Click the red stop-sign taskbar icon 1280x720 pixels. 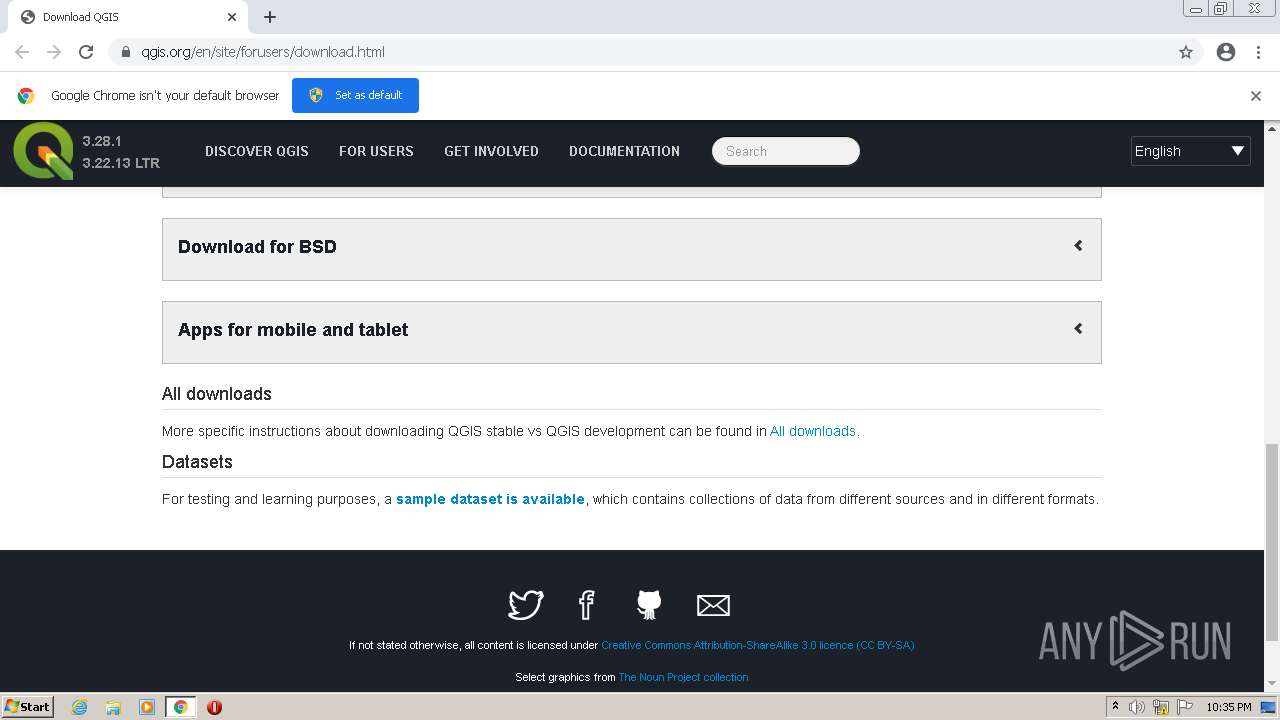pos(214,707)
